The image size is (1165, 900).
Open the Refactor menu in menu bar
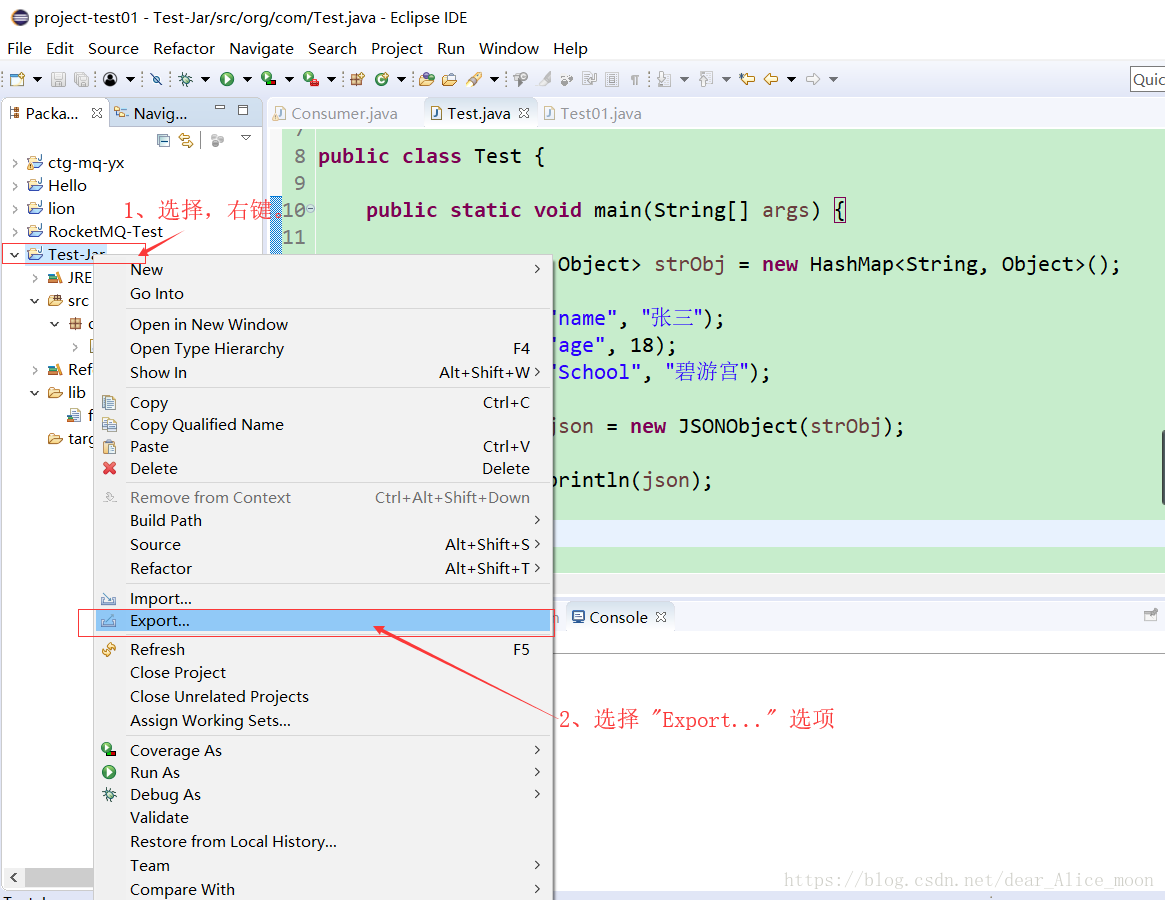click(184, 48)
